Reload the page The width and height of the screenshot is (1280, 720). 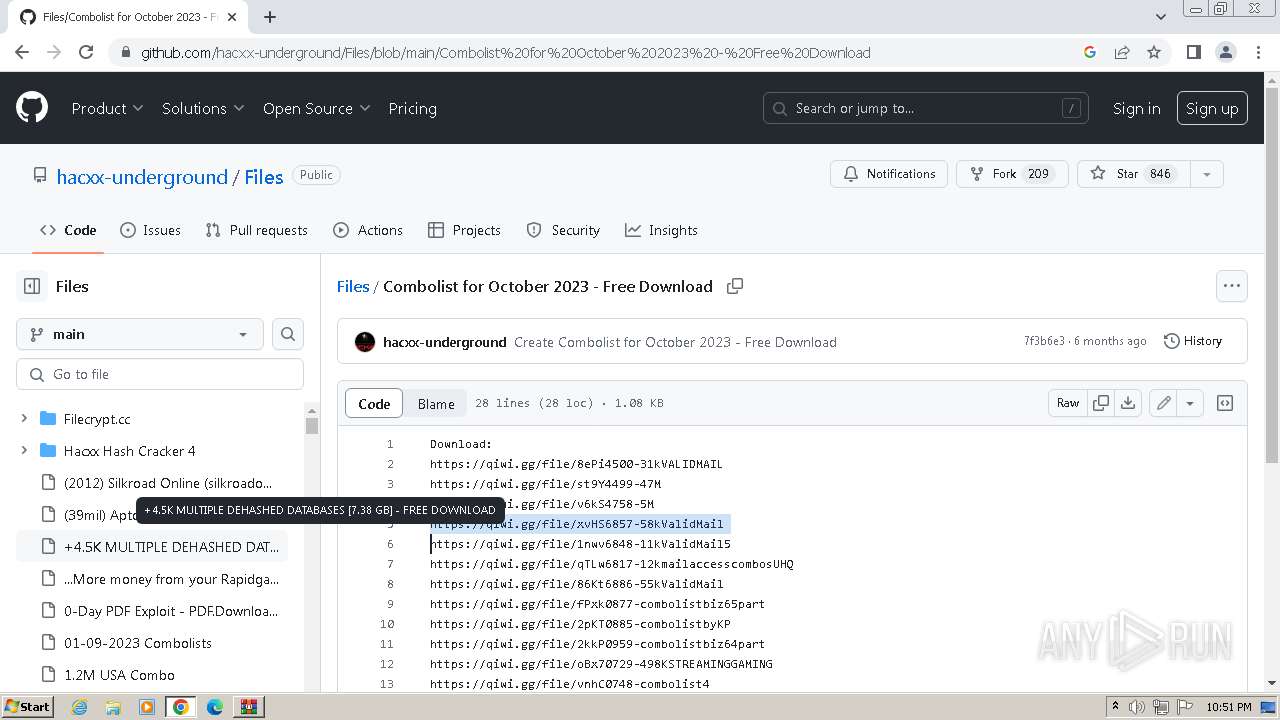pos(86,52)
